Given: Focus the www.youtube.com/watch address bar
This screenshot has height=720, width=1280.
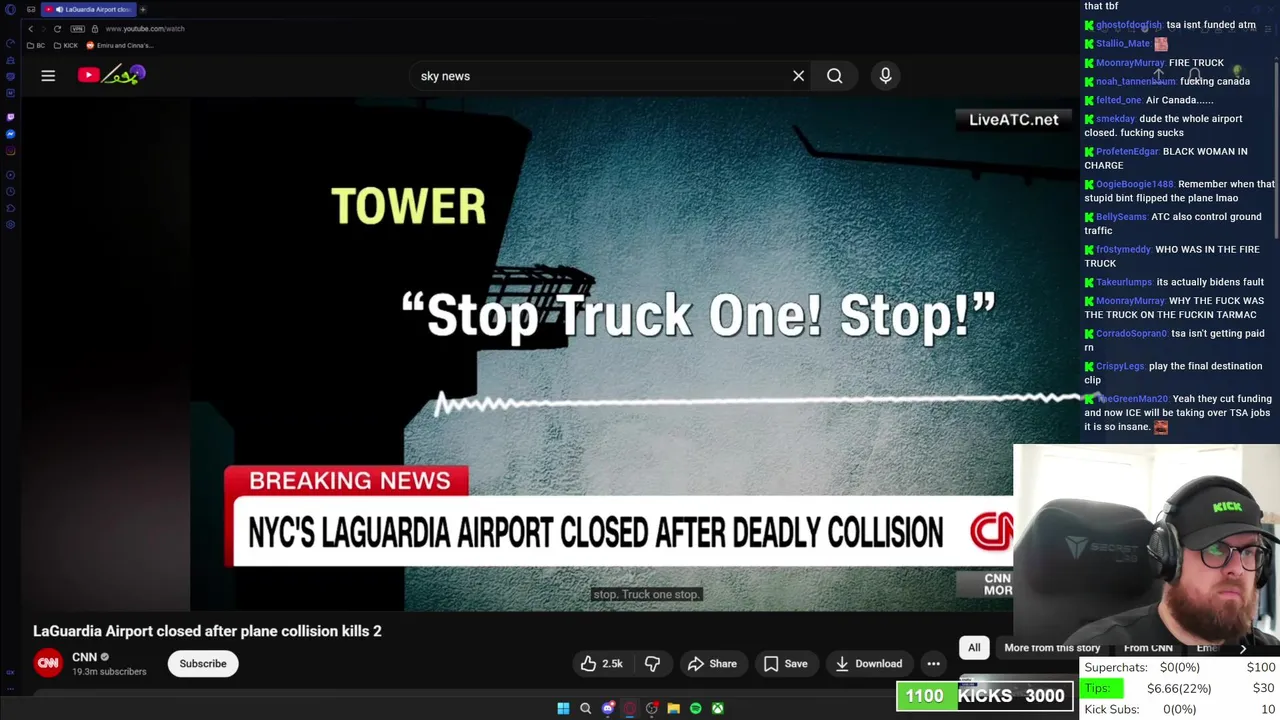Looking at the screenshot, I should click(x=145, y=29).
